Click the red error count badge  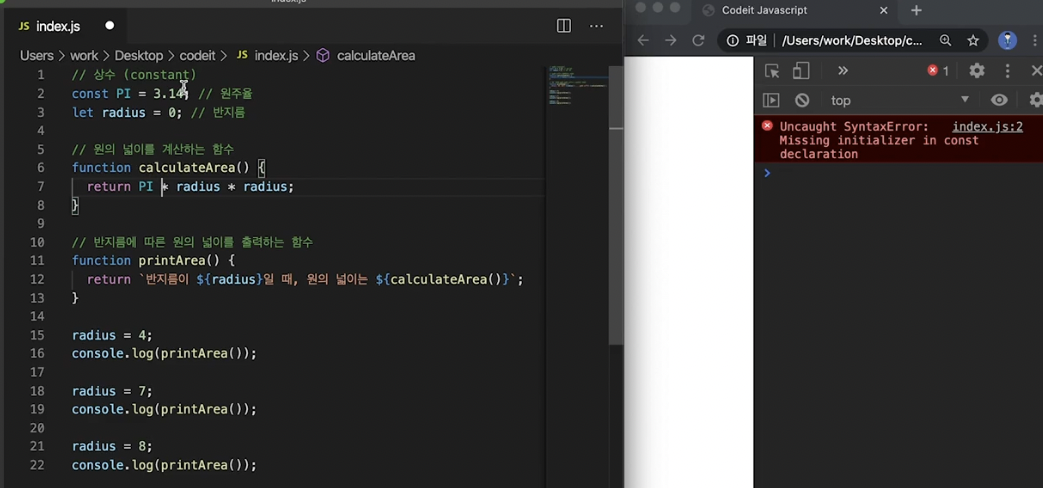pos(938,70)
